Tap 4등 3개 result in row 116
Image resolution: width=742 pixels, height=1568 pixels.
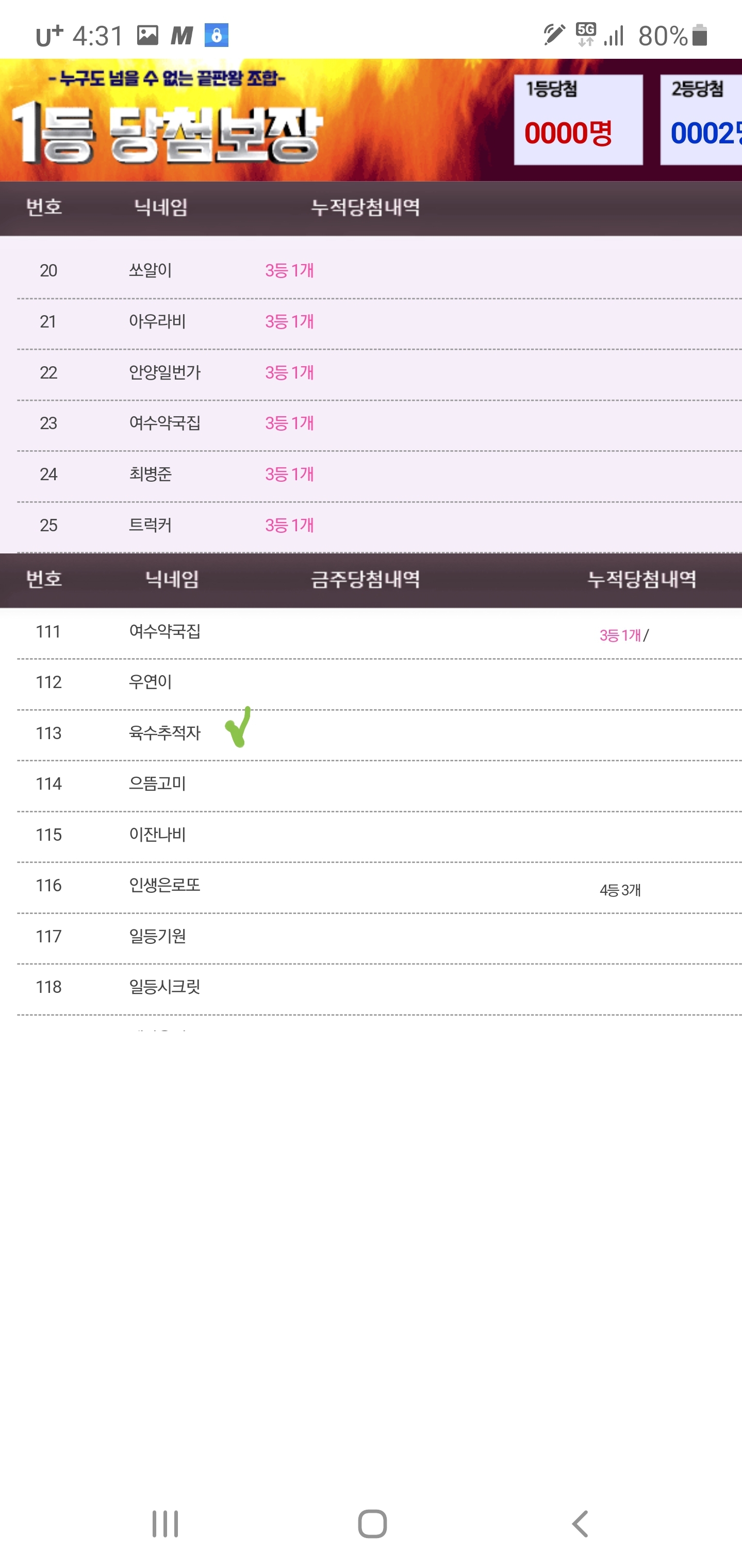620,890
